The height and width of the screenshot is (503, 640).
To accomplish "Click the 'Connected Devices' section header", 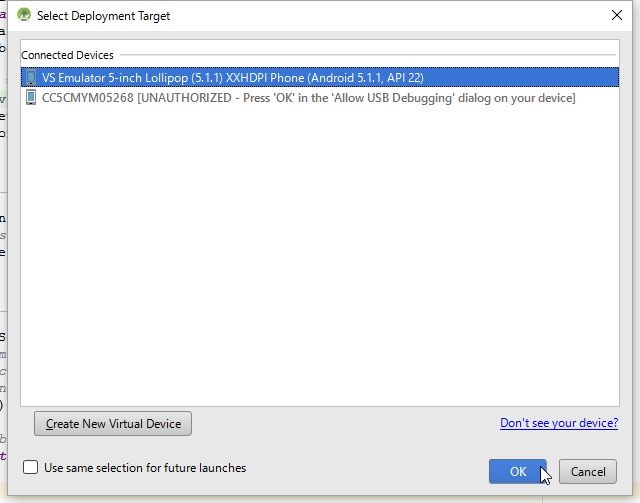I will (x=67, y=55).
